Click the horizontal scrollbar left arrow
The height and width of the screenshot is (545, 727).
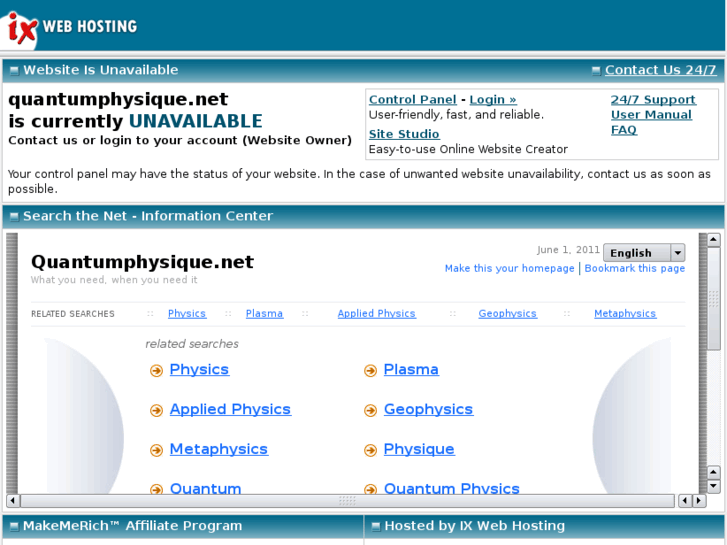(13, 500)
